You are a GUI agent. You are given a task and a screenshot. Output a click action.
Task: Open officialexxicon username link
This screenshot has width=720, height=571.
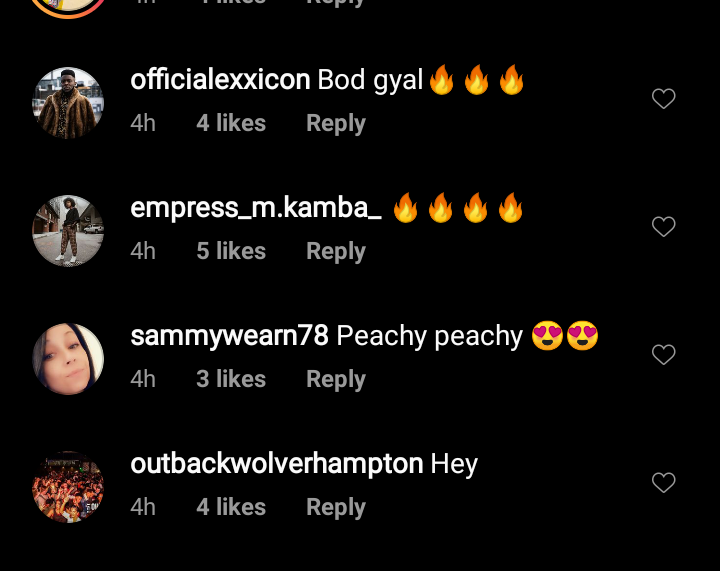click(220, 80)
